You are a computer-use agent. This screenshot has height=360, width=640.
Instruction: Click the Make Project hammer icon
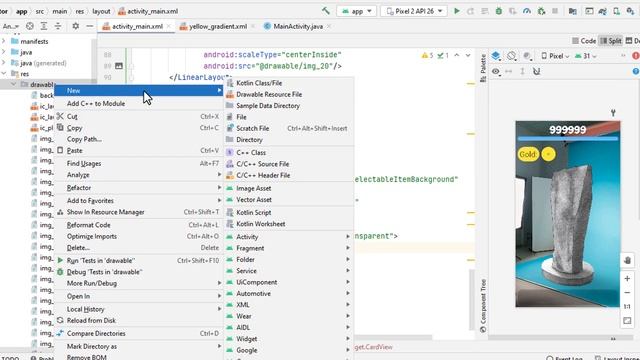click(325, 11)
